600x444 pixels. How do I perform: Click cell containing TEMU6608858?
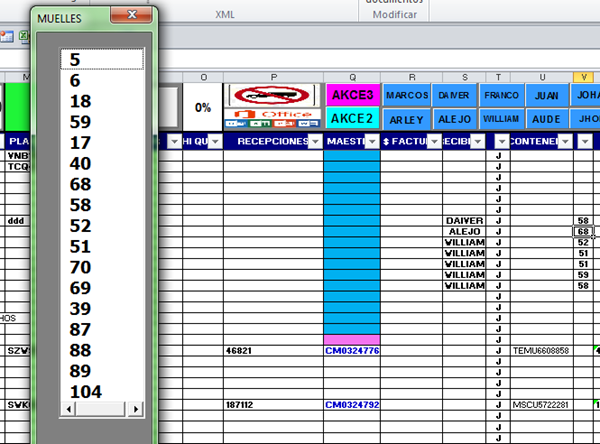(542, 351)
